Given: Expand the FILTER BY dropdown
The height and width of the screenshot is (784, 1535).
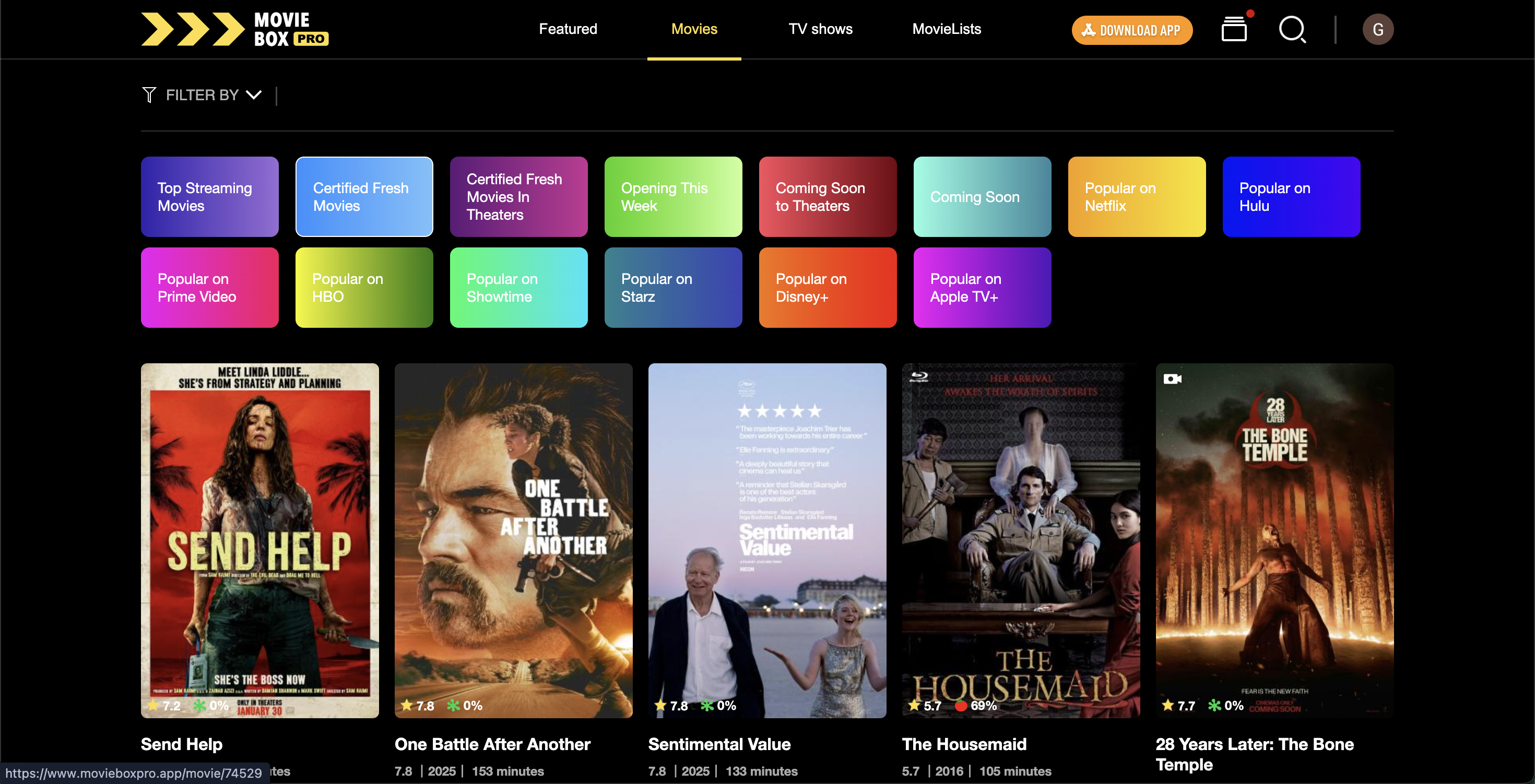Looking at the screenshot, I should click(x=212, y=94).
